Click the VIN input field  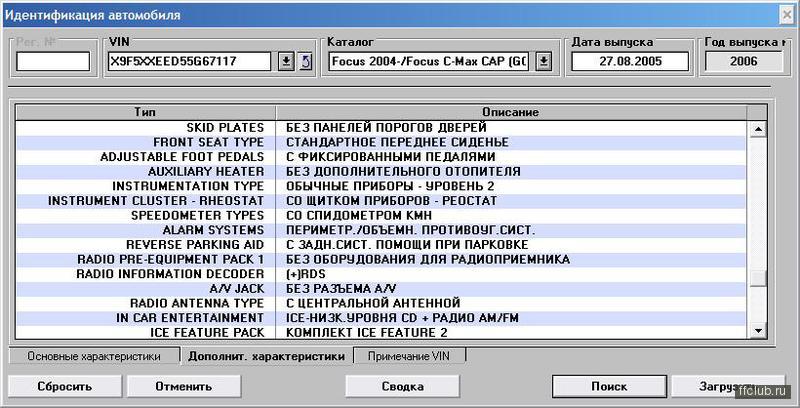(189, 62)
